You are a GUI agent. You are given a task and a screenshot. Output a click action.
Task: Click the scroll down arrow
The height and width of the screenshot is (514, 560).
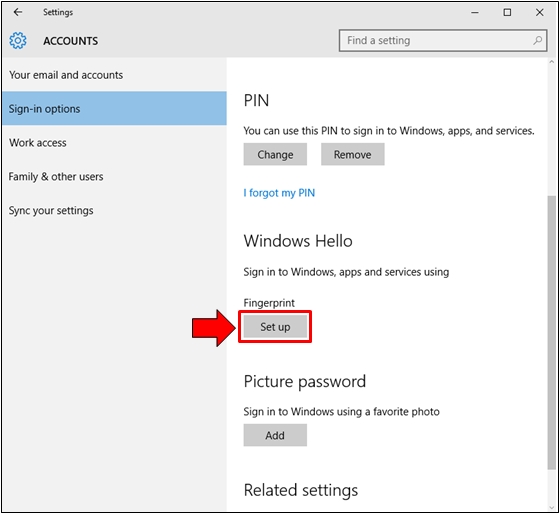click(552, 508)
